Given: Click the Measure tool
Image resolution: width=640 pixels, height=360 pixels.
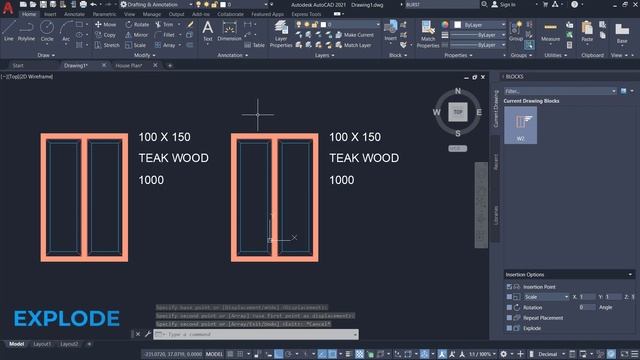Looking at the screenshot, I should pos(550,32).
